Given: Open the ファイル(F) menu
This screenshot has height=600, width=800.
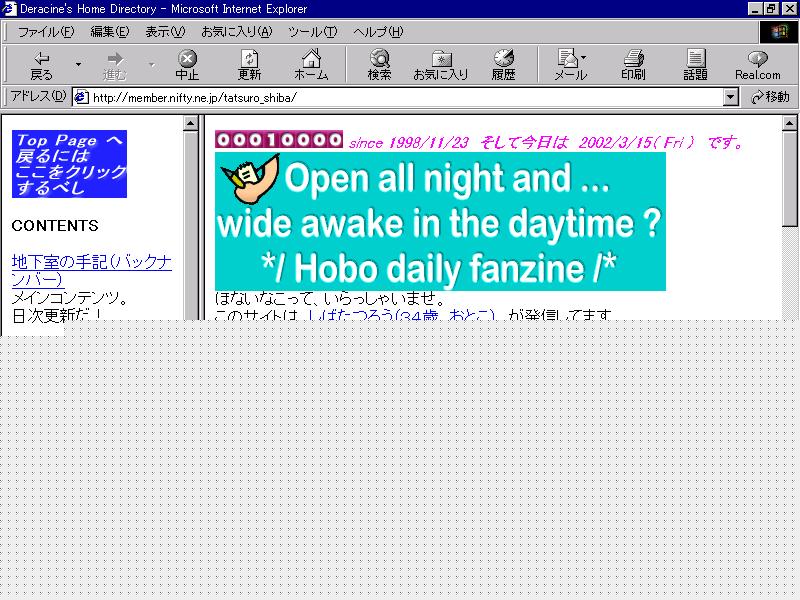Looking at the screenshot, I should pyautogui.click(x=45, y=32).
